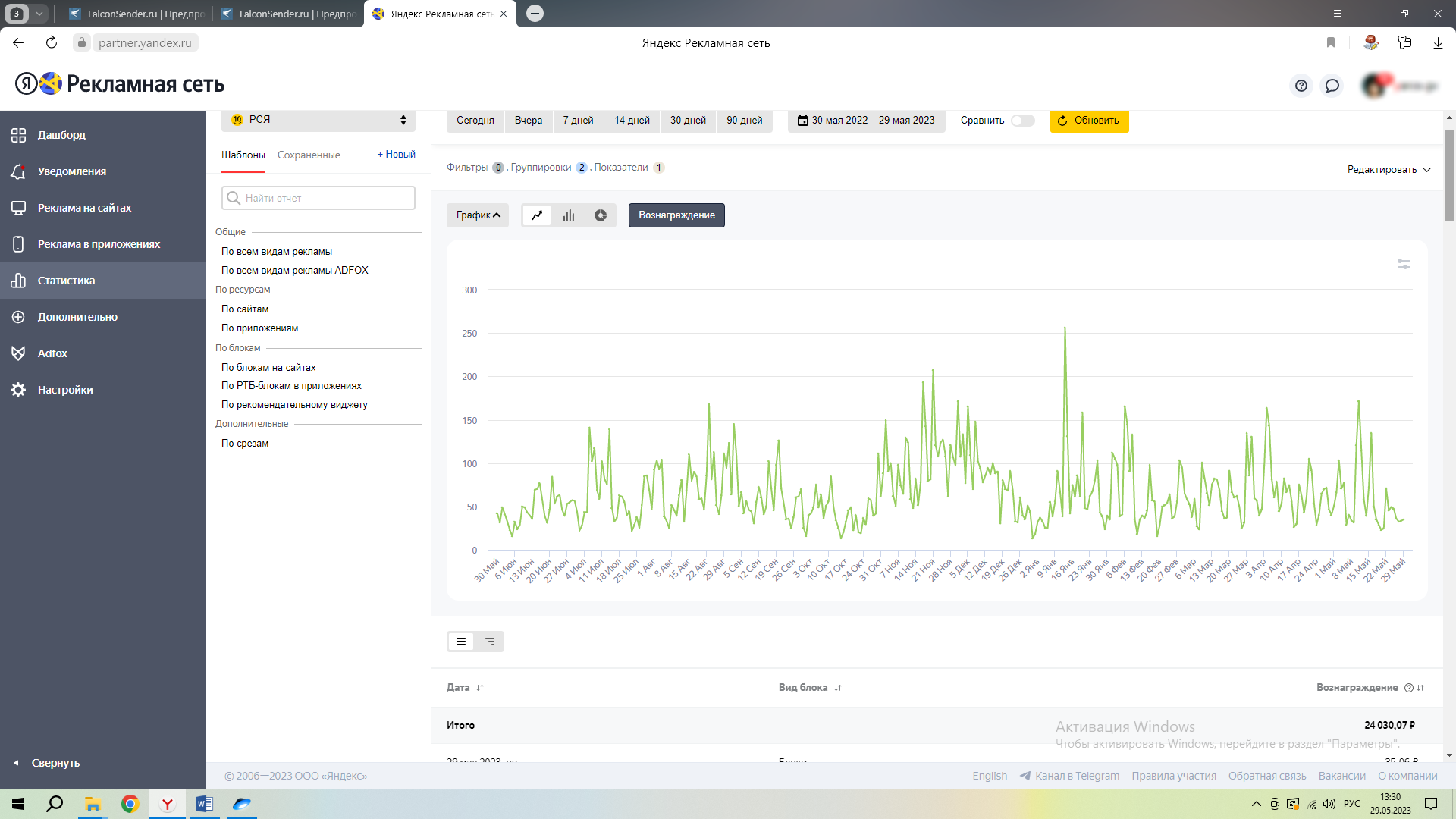Viewport: 1456px width, 819px height.
Task: Select 14 дней period
Action: 632,121
